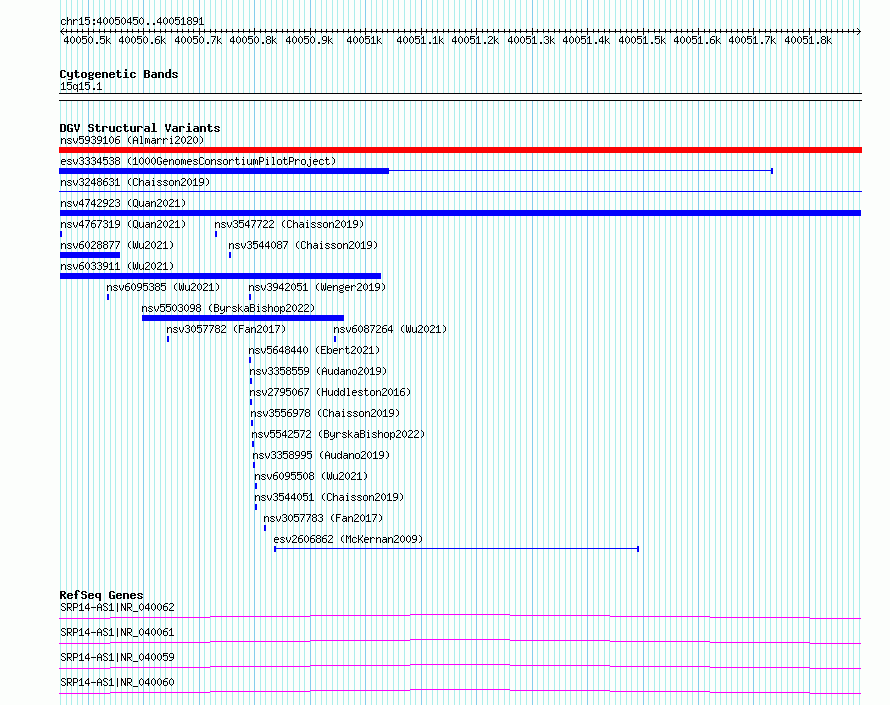Click ruler position 40051k
Screen dimensions: 890x705
pos(364,40)
